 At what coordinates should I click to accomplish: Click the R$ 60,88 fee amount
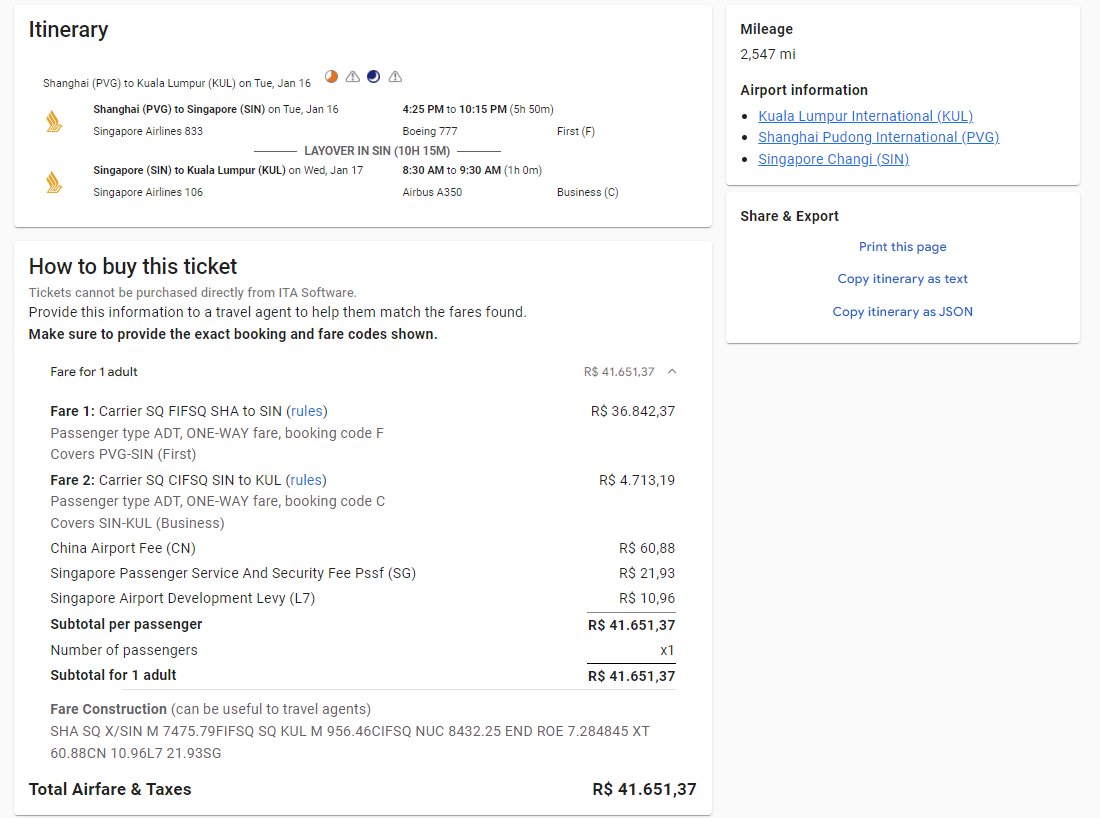coord(647,548)
